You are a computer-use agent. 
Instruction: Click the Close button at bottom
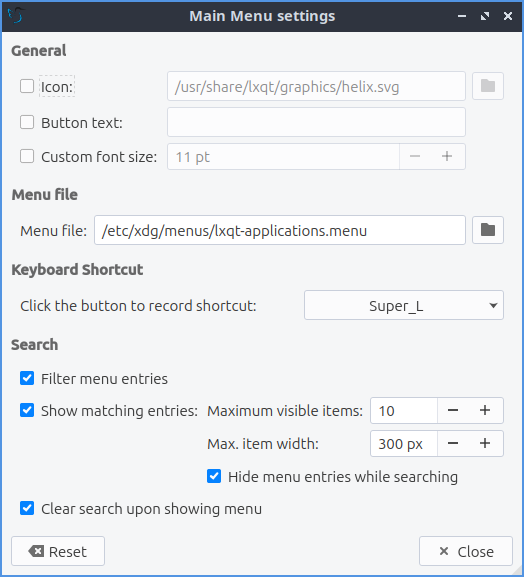pyautogui.click(x=466, y=551)
